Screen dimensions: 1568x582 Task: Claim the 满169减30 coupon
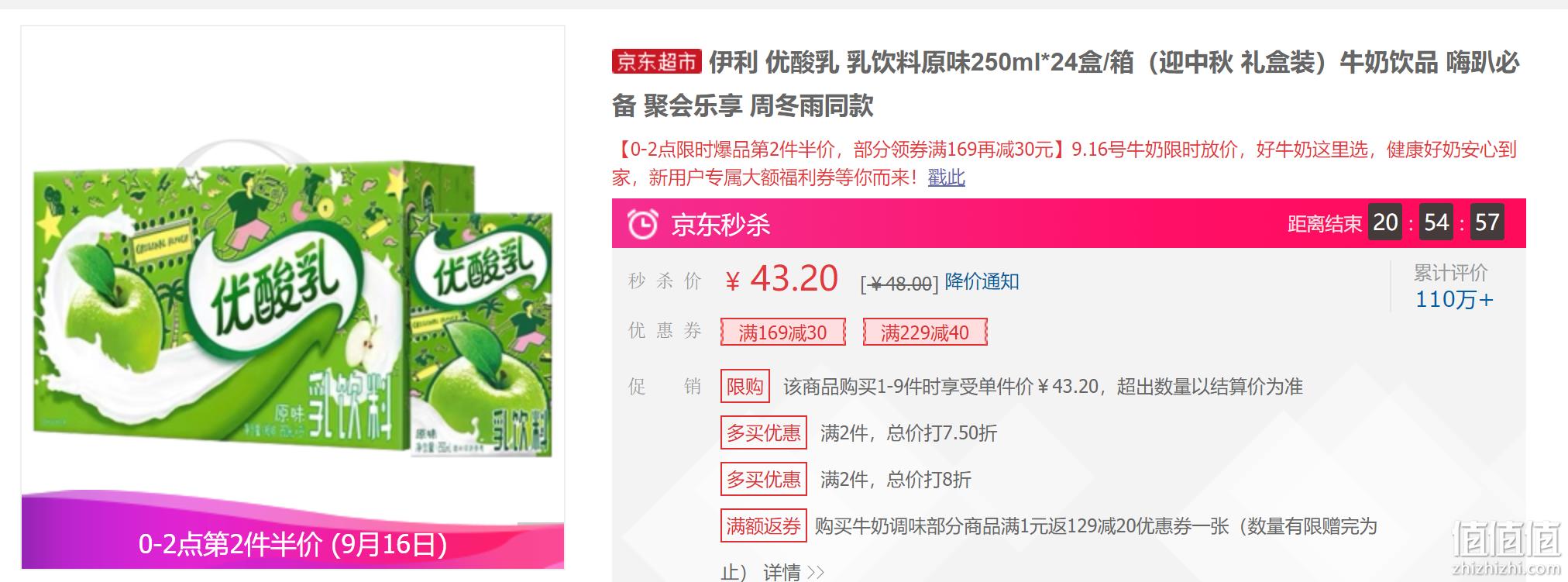tap(782, 332)
